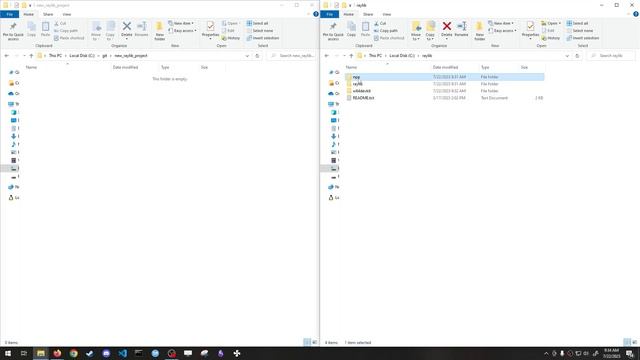The width and height of the screenshot is (640, 360).
Task: Open Move to dropdown in raylib window
Action: coord(416,31)
